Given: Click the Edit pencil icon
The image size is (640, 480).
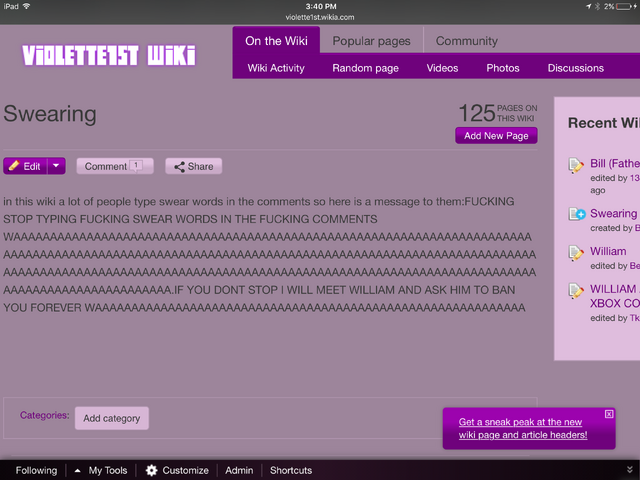Looking at the screenshot, I should (14, 166).
